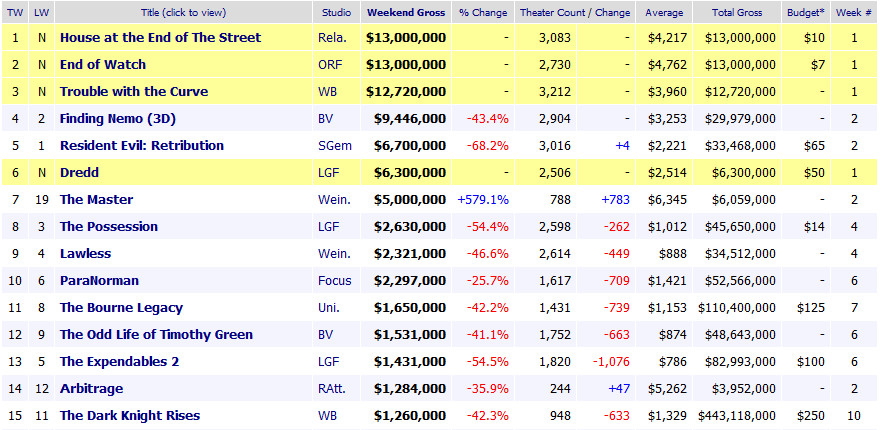Click LGF studio in The Possession row
The width and height of the screenshot is (880, 430).
click(328, 226)
